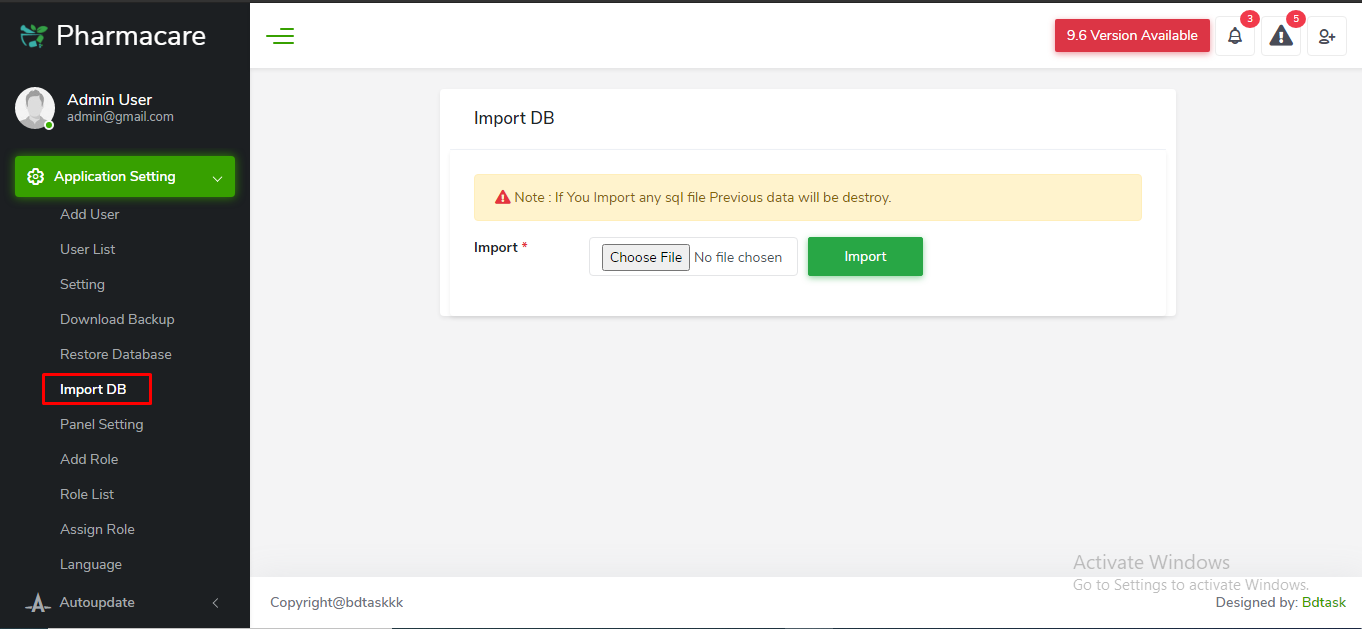Expand the Autoupdate section
The image size is (1362, 629).
[x=214, y=602]
